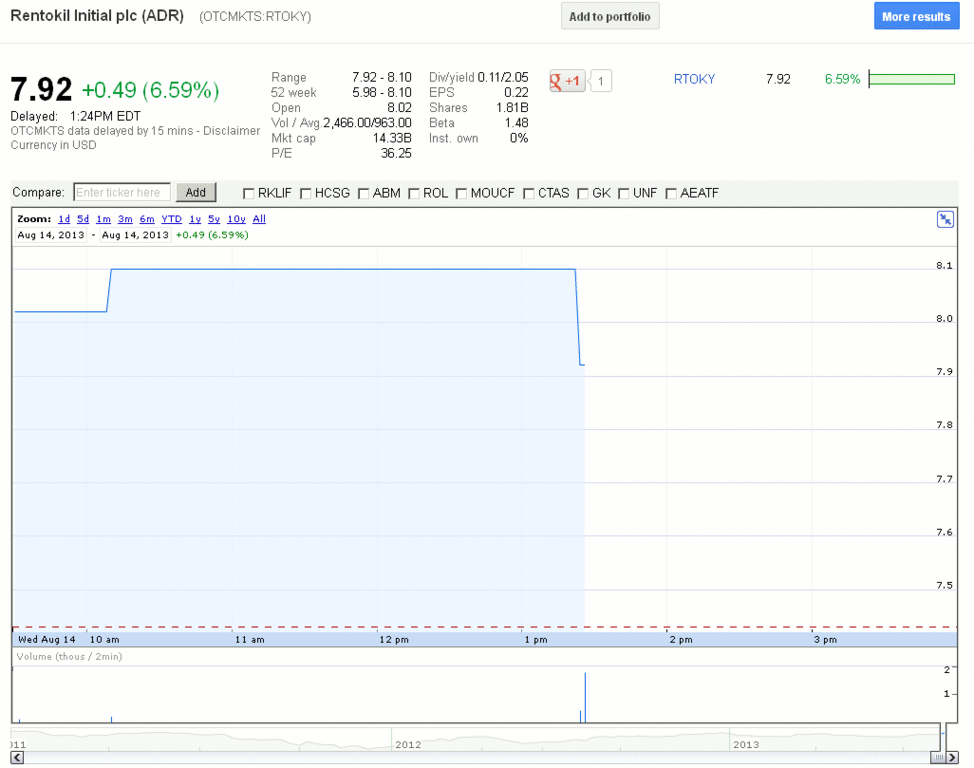Toggle the MOUCF comparison checkbox
The width and height of the screenshot is (974, 768).
tap(461, 194)
